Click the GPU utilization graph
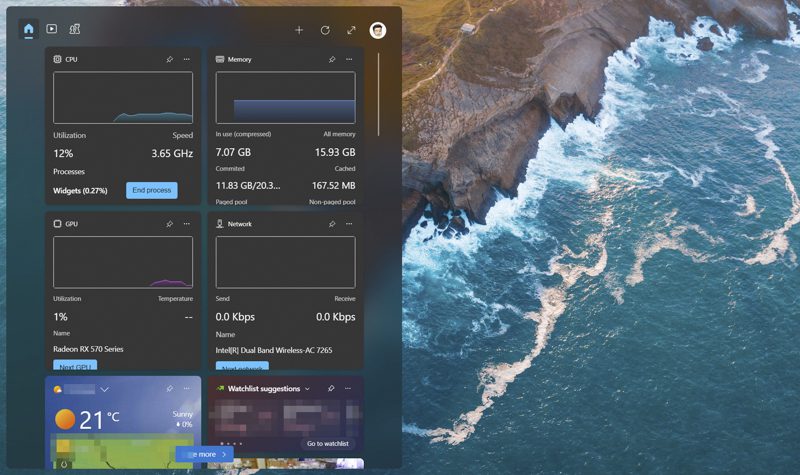The image size is (800, 475). pos(123,262)
